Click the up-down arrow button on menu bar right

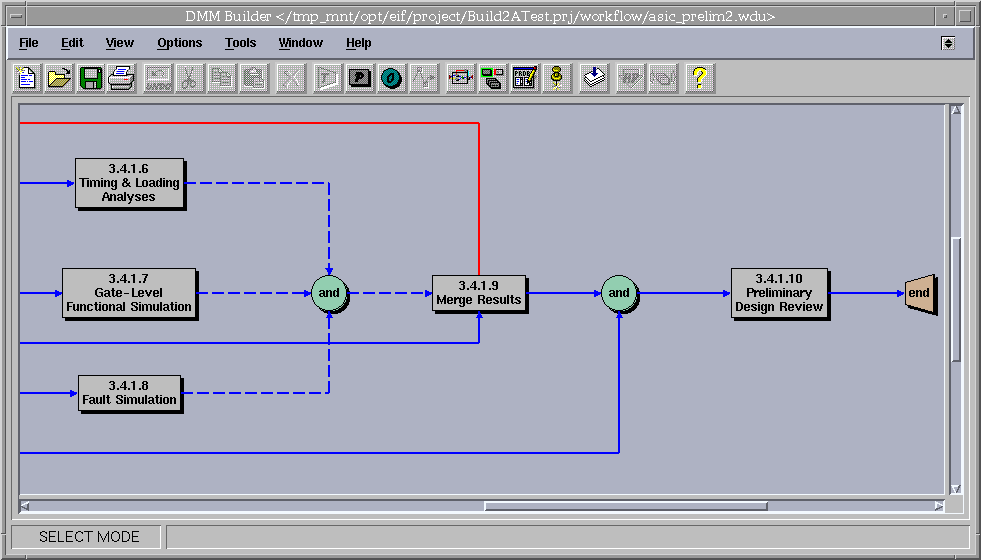pos(948,43)
